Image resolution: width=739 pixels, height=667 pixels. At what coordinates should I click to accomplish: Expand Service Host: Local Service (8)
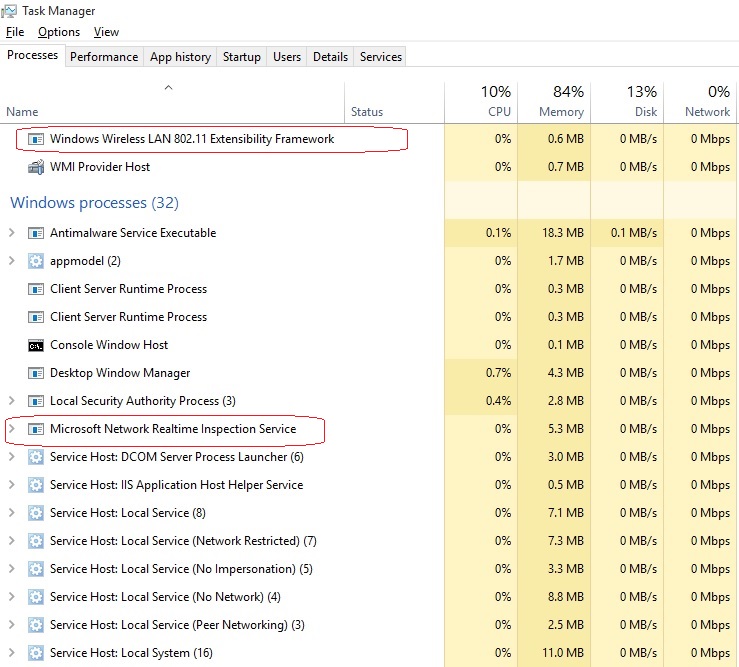[12, 512]
